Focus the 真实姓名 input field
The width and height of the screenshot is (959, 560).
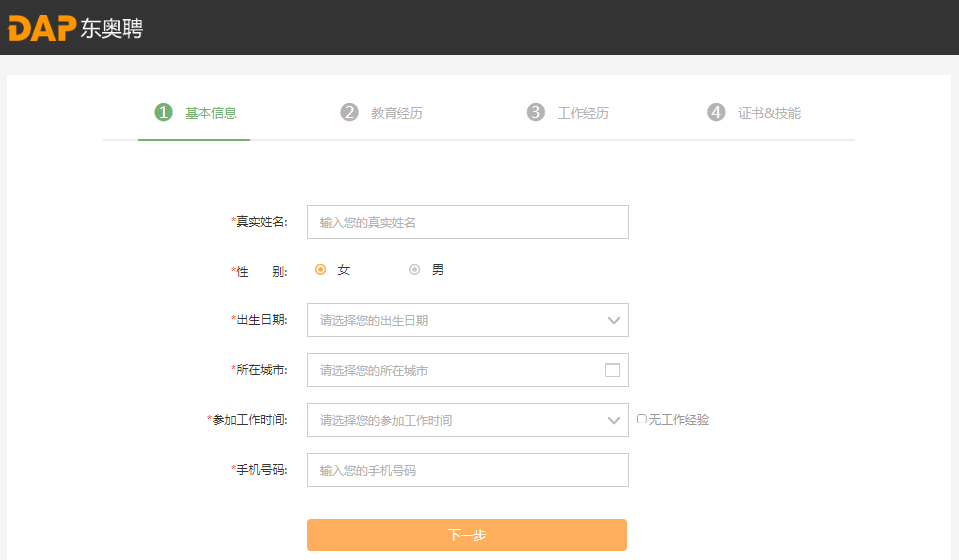tap(467, 222)
